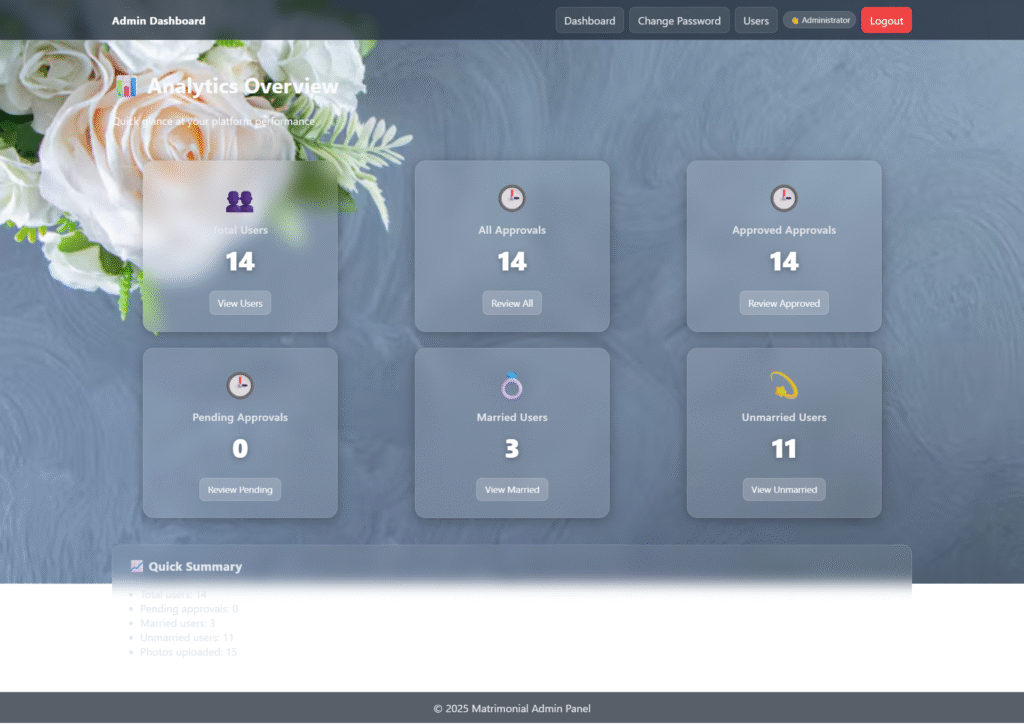
Task: Click the wedding ring icon on Married Users
Action: point(512,385)
